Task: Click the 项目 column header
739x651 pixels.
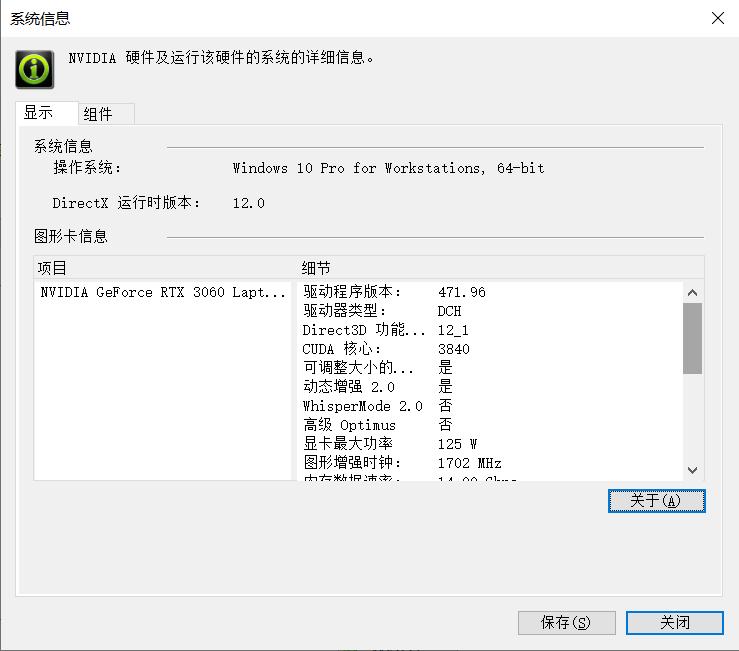Action: [x=165, y=268]
